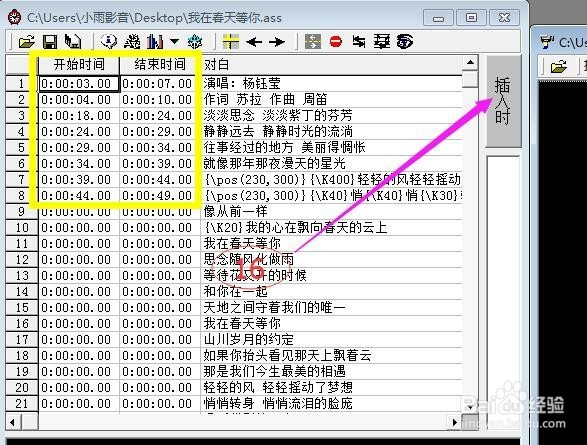Click the horizontal scrollbar right arrow

point(454,423)
